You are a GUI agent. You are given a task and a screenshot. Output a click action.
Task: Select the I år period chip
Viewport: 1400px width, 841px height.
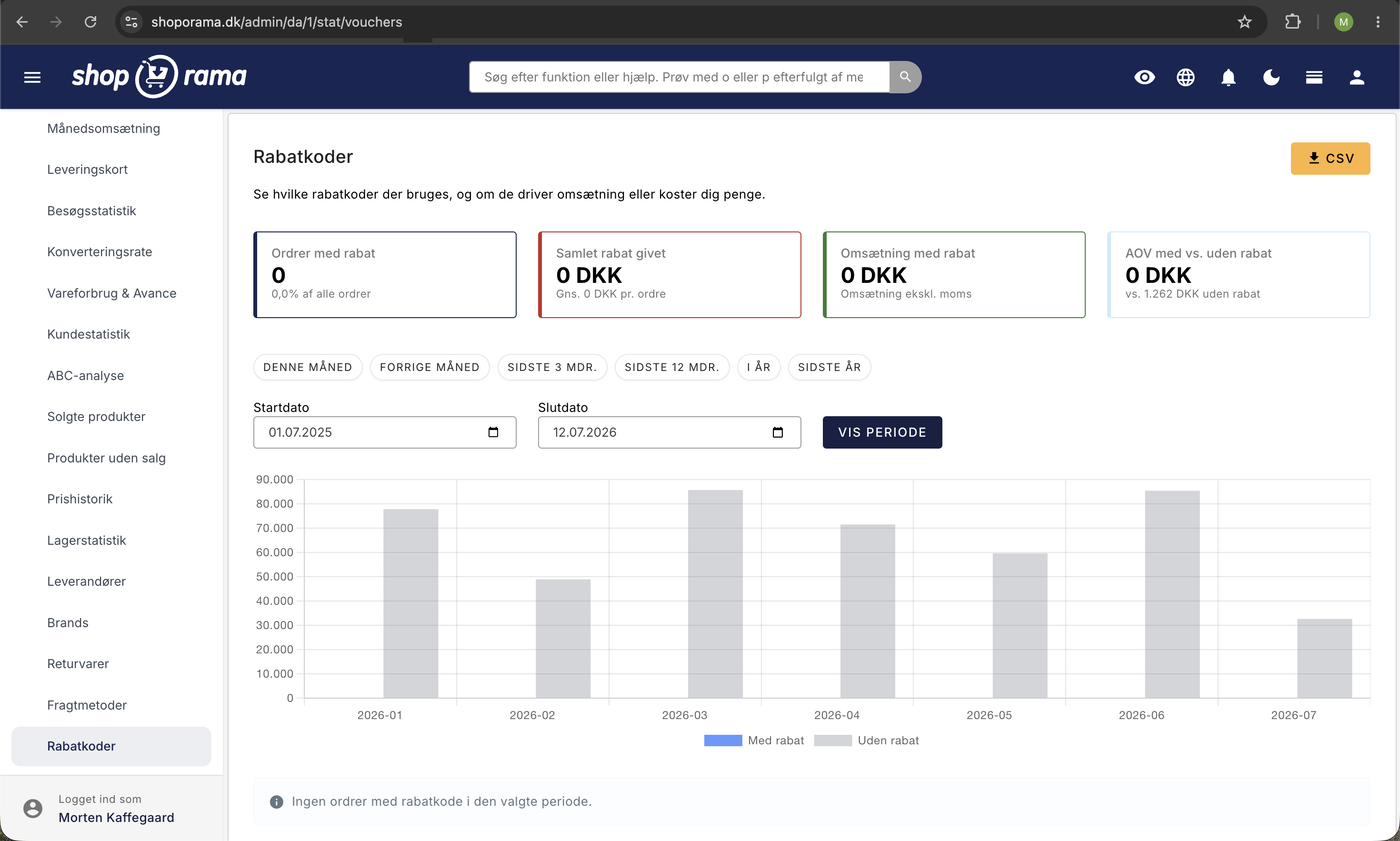pyautogui.click(x=759, y=367)
